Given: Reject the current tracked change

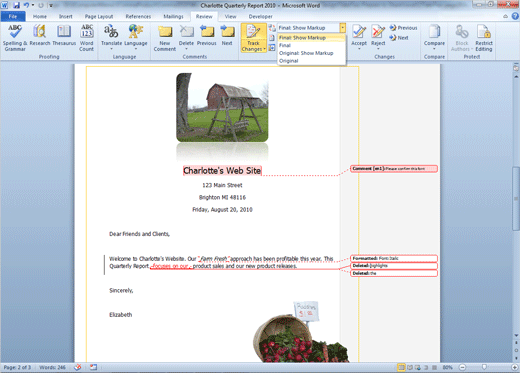Looking at the screenshot, I should (378, 37).
